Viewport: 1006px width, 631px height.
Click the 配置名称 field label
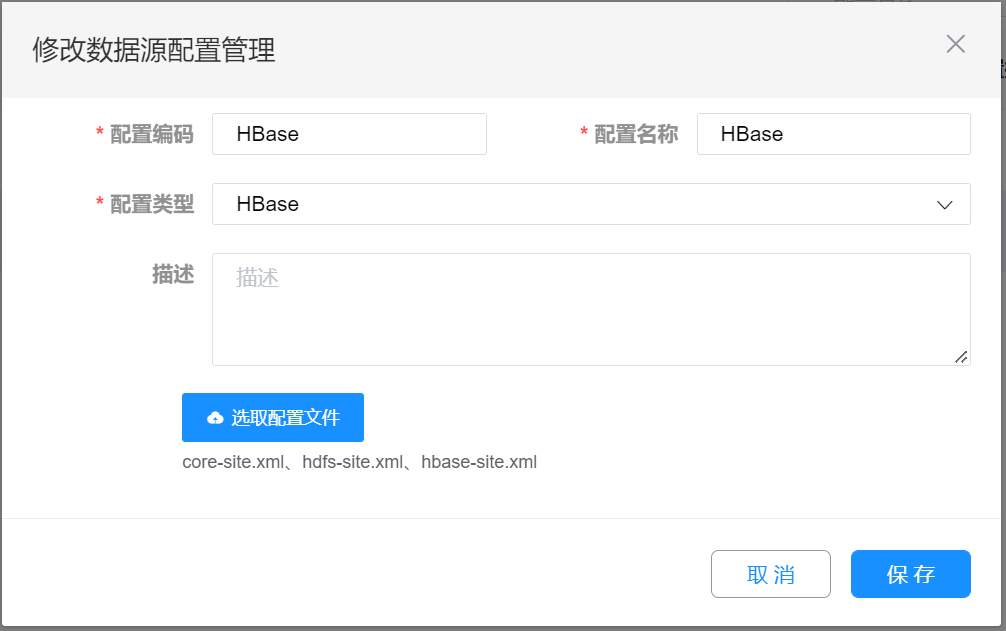pos(636,134)
